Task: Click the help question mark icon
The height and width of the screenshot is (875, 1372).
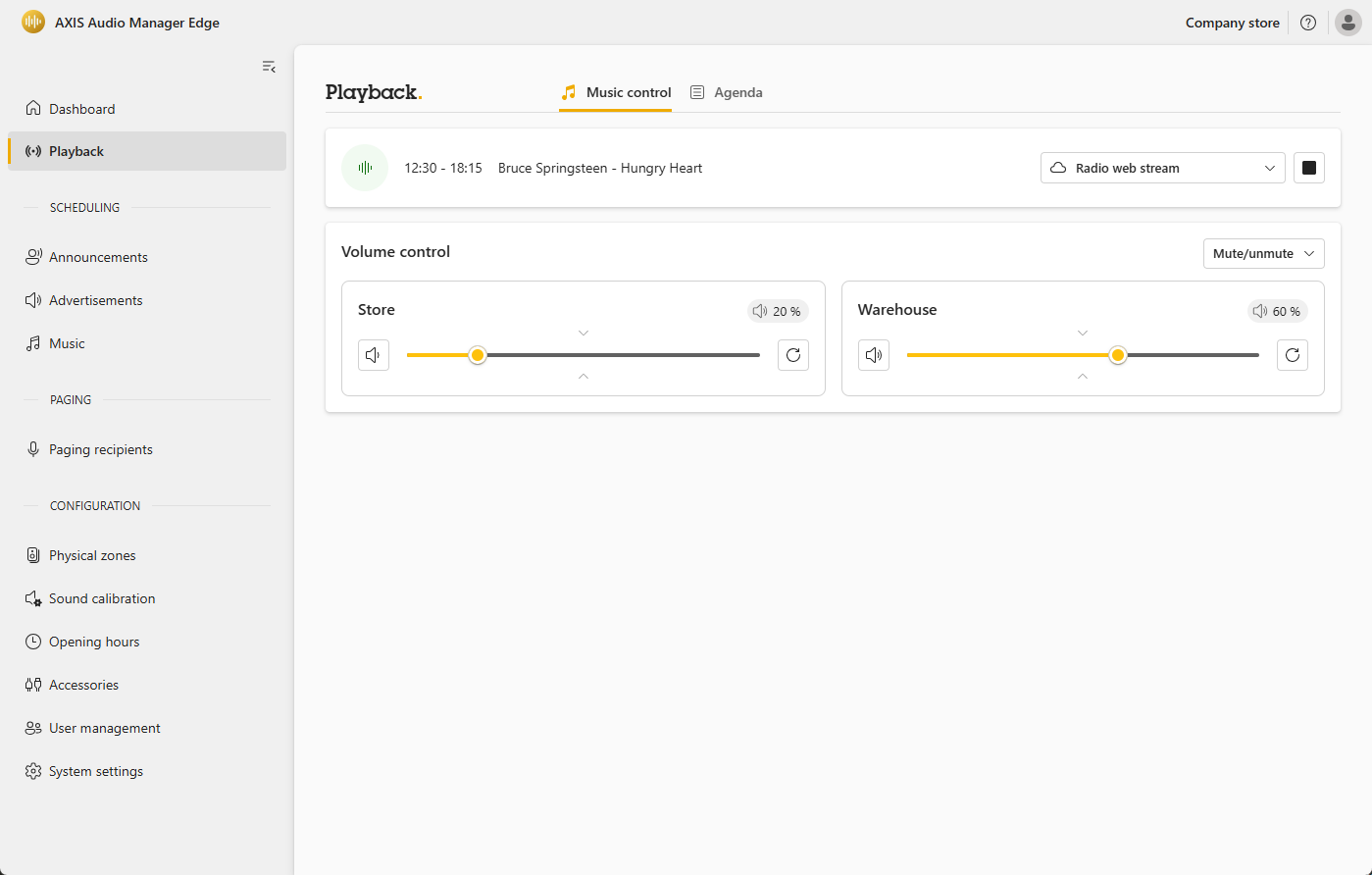Action: pos(1308,23)
